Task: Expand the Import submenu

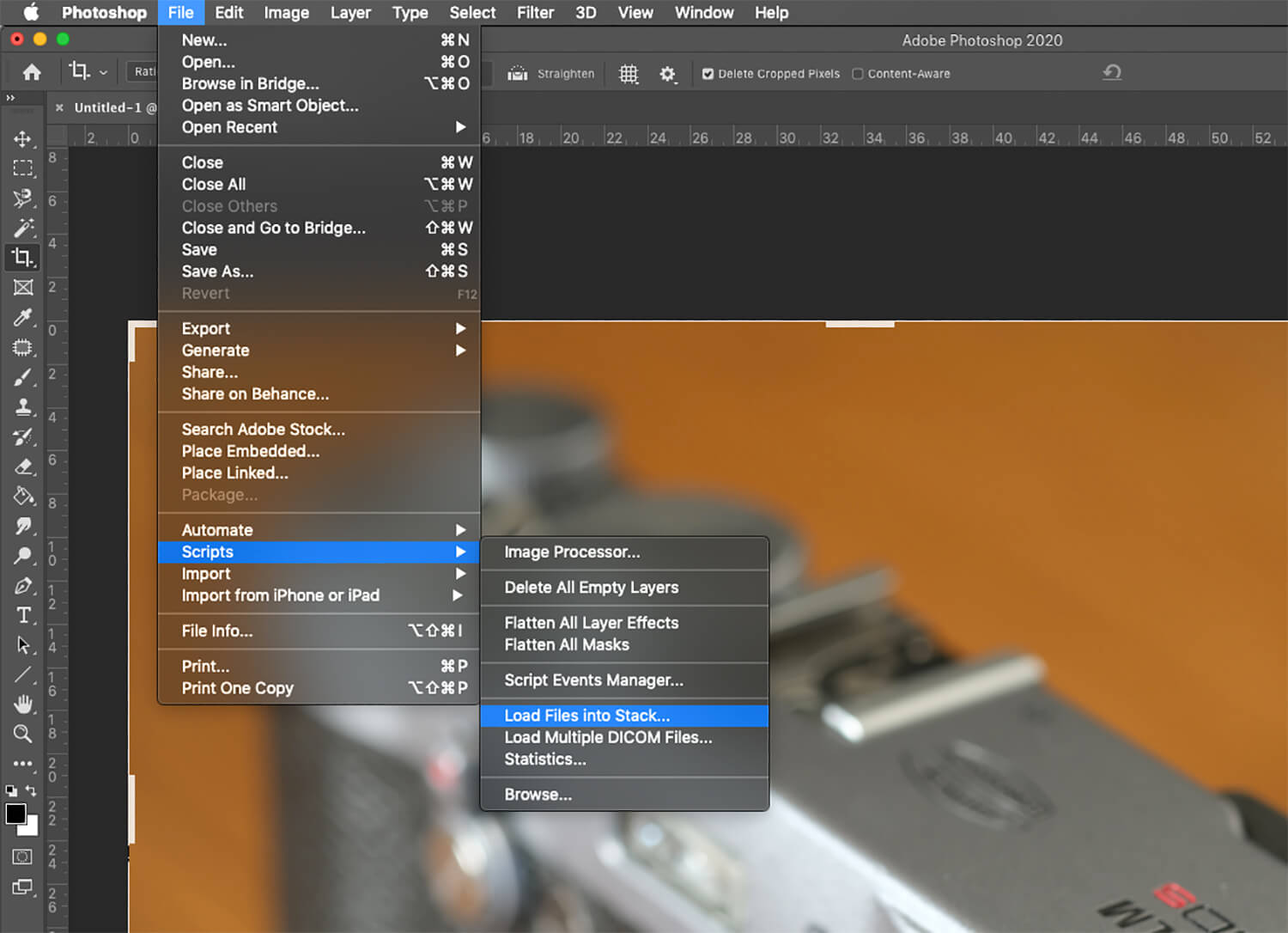Action: click(x=319, y=574)
